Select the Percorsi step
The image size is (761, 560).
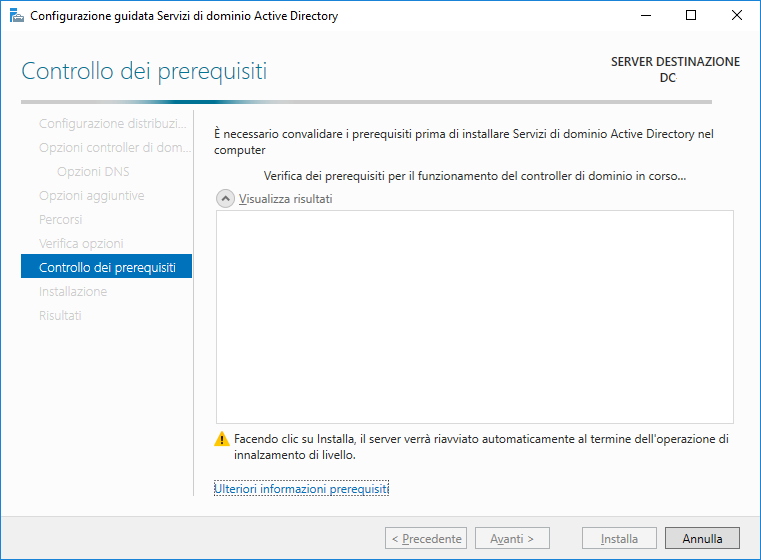coord(61,220)
